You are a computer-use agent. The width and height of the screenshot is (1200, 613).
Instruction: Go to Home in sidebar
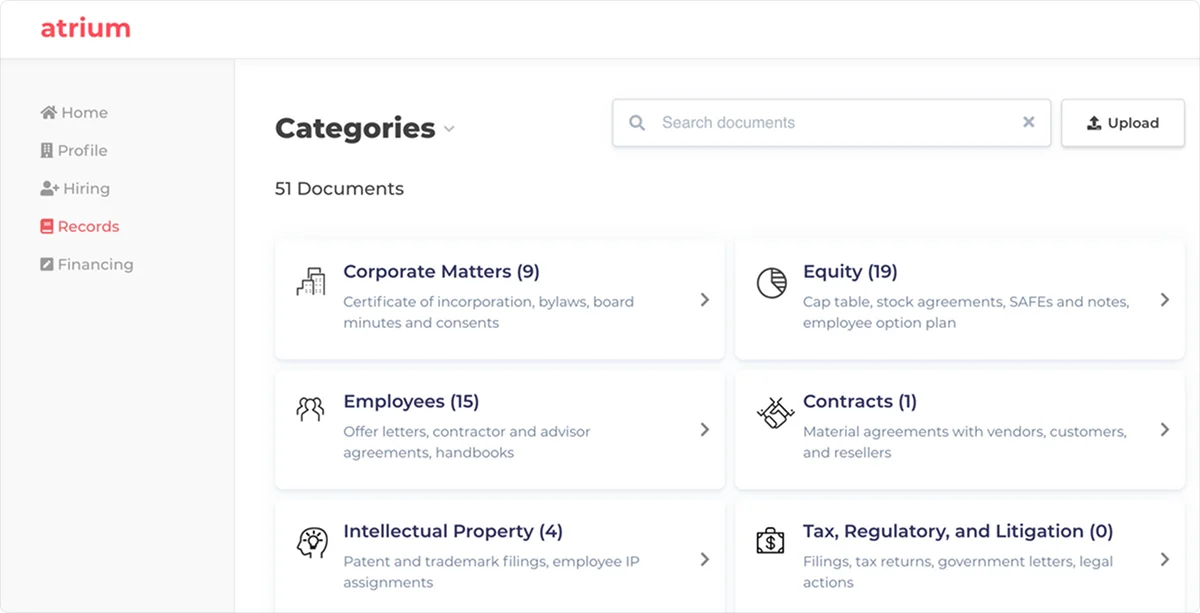[74, 113]
